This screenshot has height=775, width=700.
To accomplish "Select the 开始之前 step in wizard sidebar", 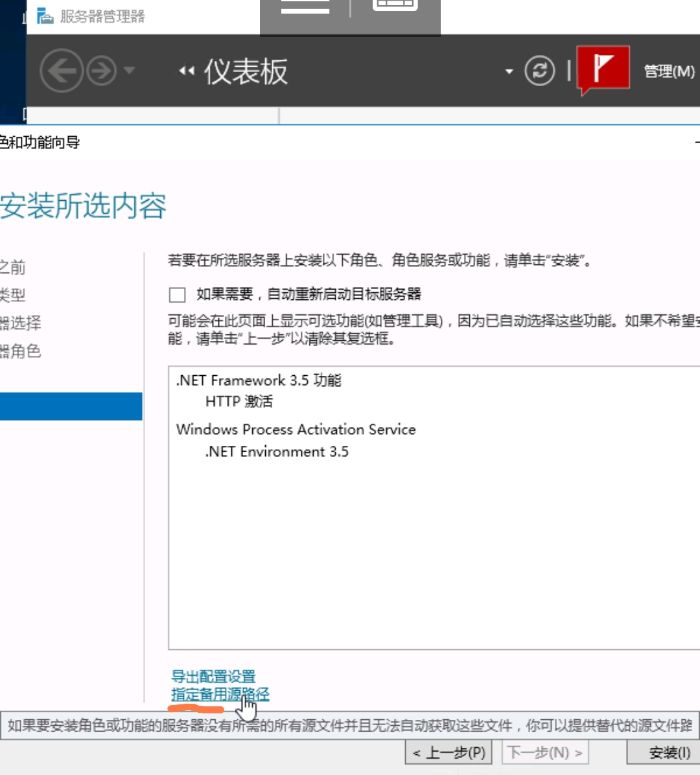I will (x=13, y=267).
